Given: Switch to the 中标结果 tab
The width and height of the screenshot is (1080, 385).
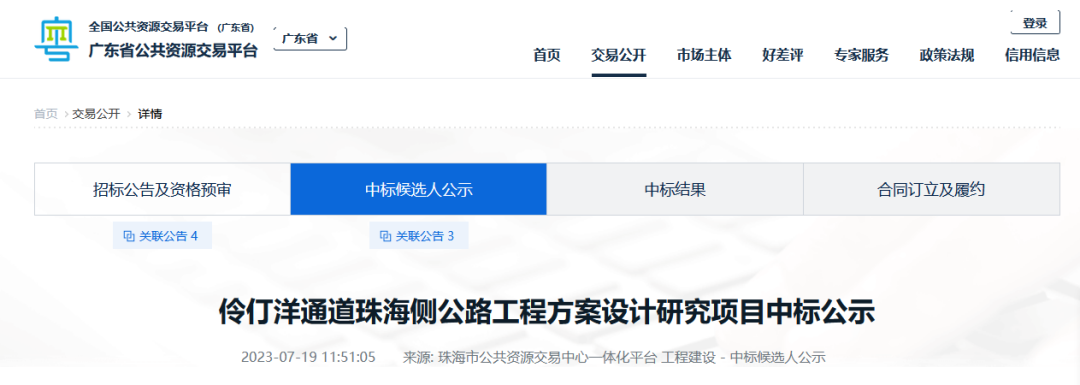Looking at the screenshot, I should 675,189.
